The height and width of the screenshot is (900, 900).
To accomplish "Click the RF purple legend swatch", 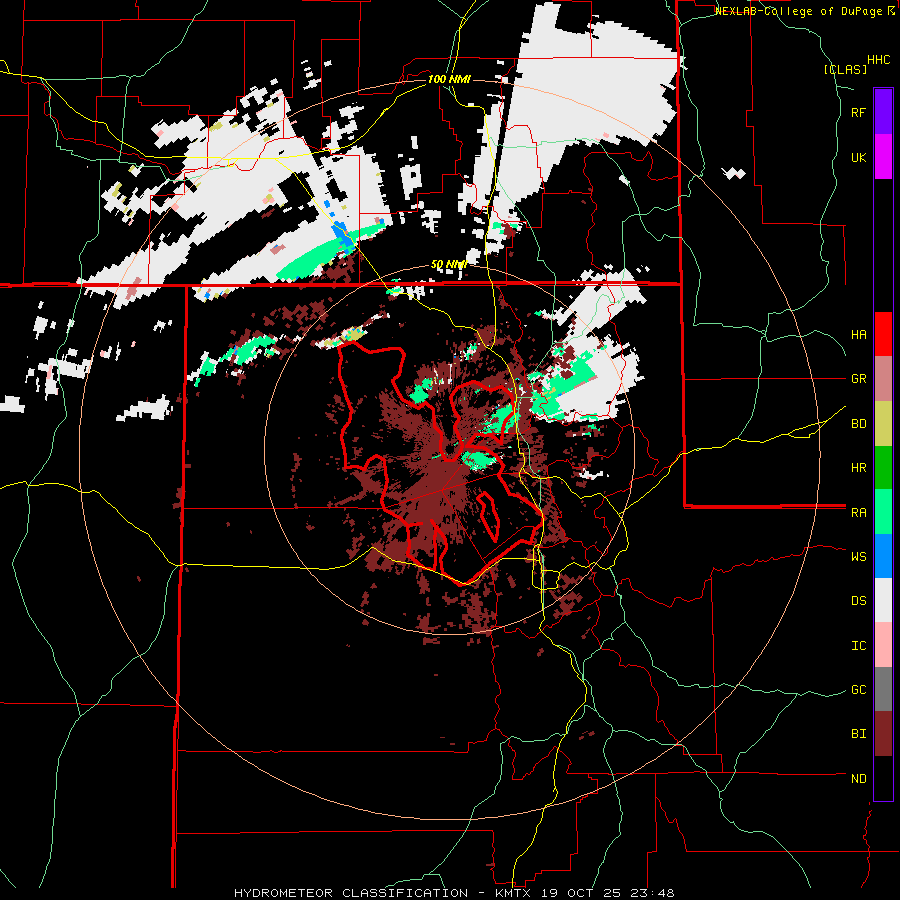I will (x=883, y=112).
